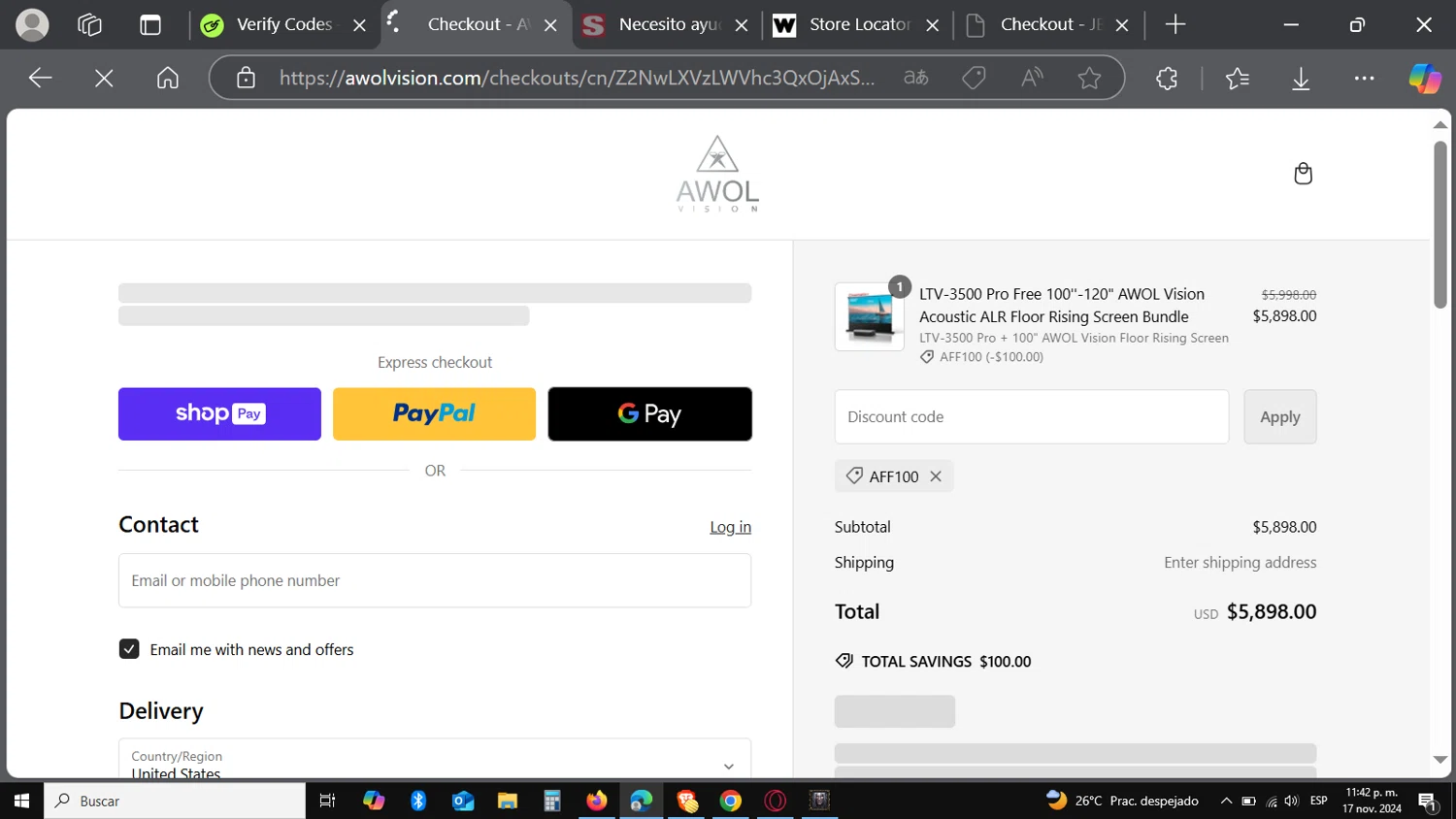Activate the read aloud icon
Viewport: 1456px width, 819px height.
(1032, 78)
